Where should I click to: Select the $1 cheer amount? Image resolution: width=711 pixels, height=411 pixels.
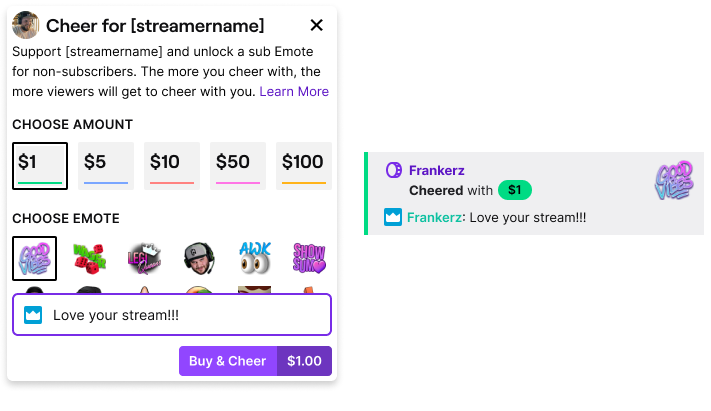pyautogui.click(x=40, y=165)
